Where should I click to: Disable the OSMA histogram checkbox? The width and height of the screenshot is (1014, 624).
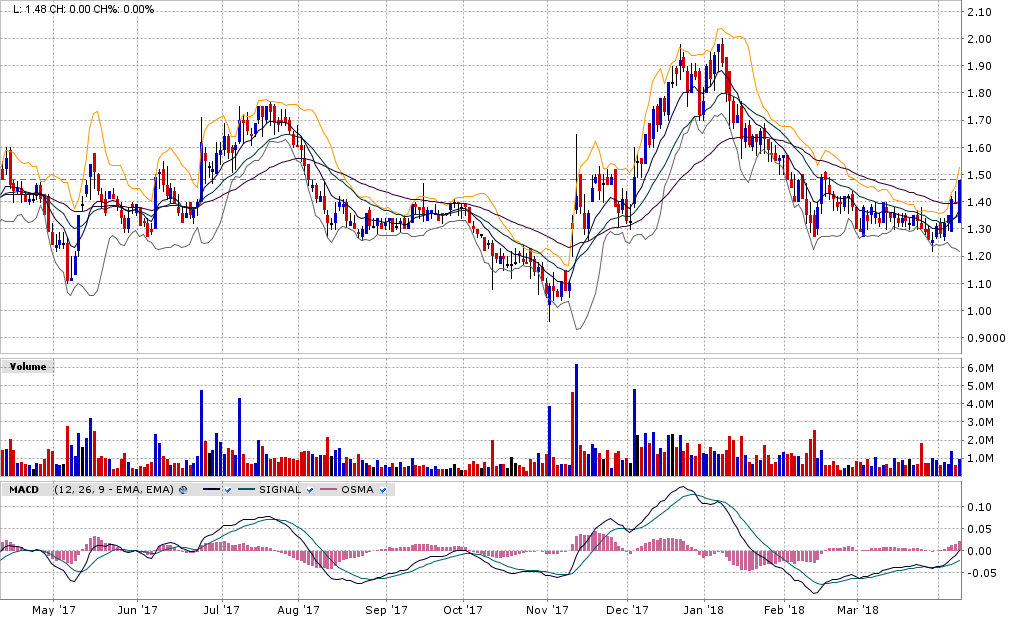pyautogui.click(x=382, y=490)
